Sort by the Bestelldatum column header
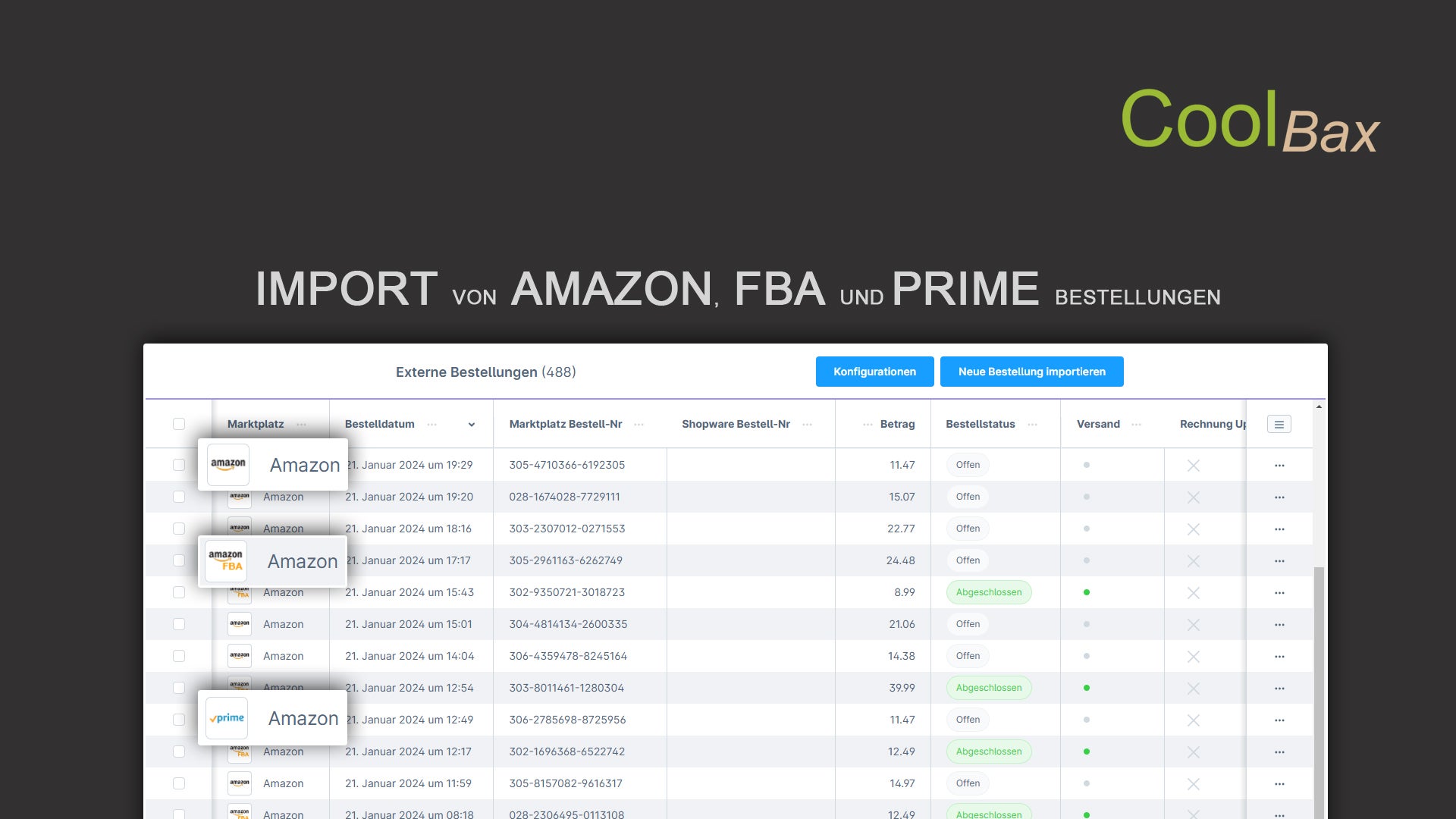Viewport: 1456px width, 819px height. [380, 424]
